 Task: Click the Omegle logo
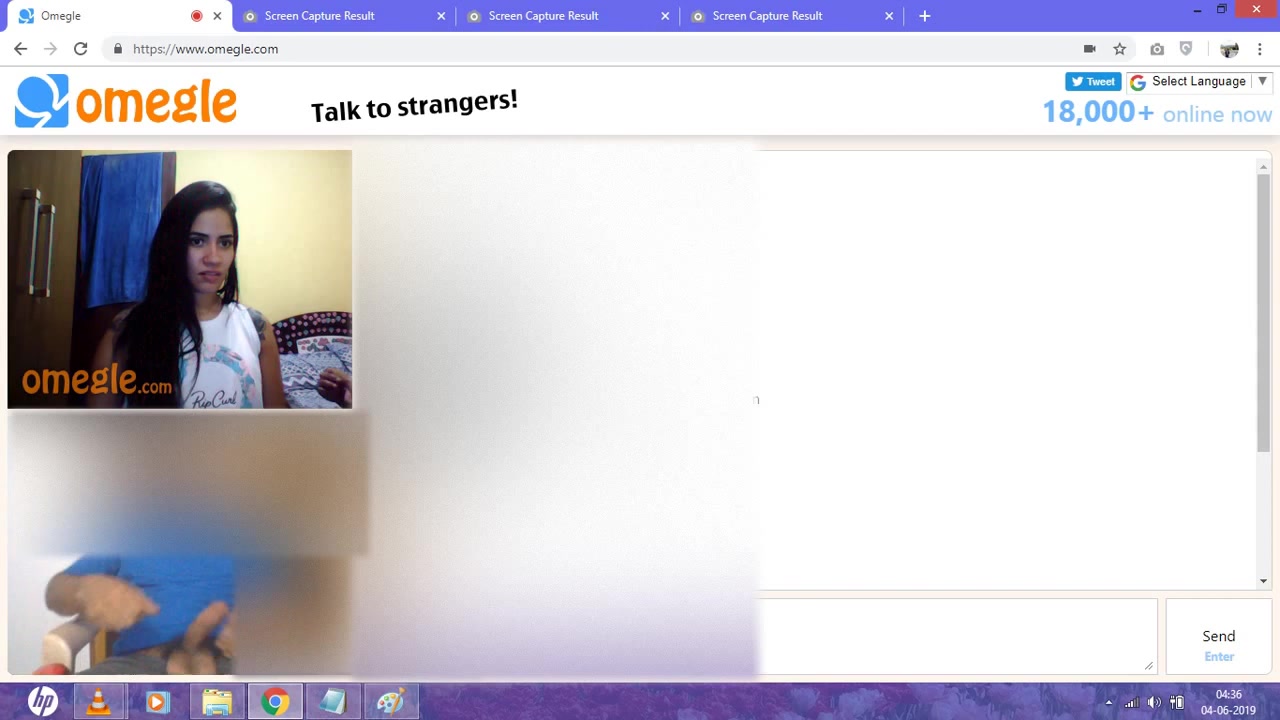pos(126,101)
